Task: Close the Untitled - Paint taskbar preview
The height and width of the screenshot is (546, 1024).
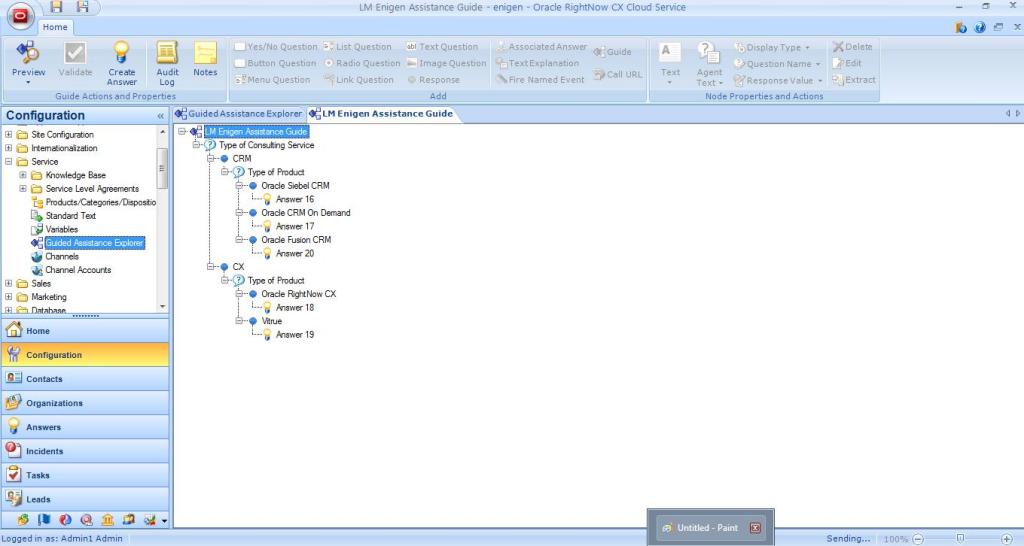Action: (755, 528)
